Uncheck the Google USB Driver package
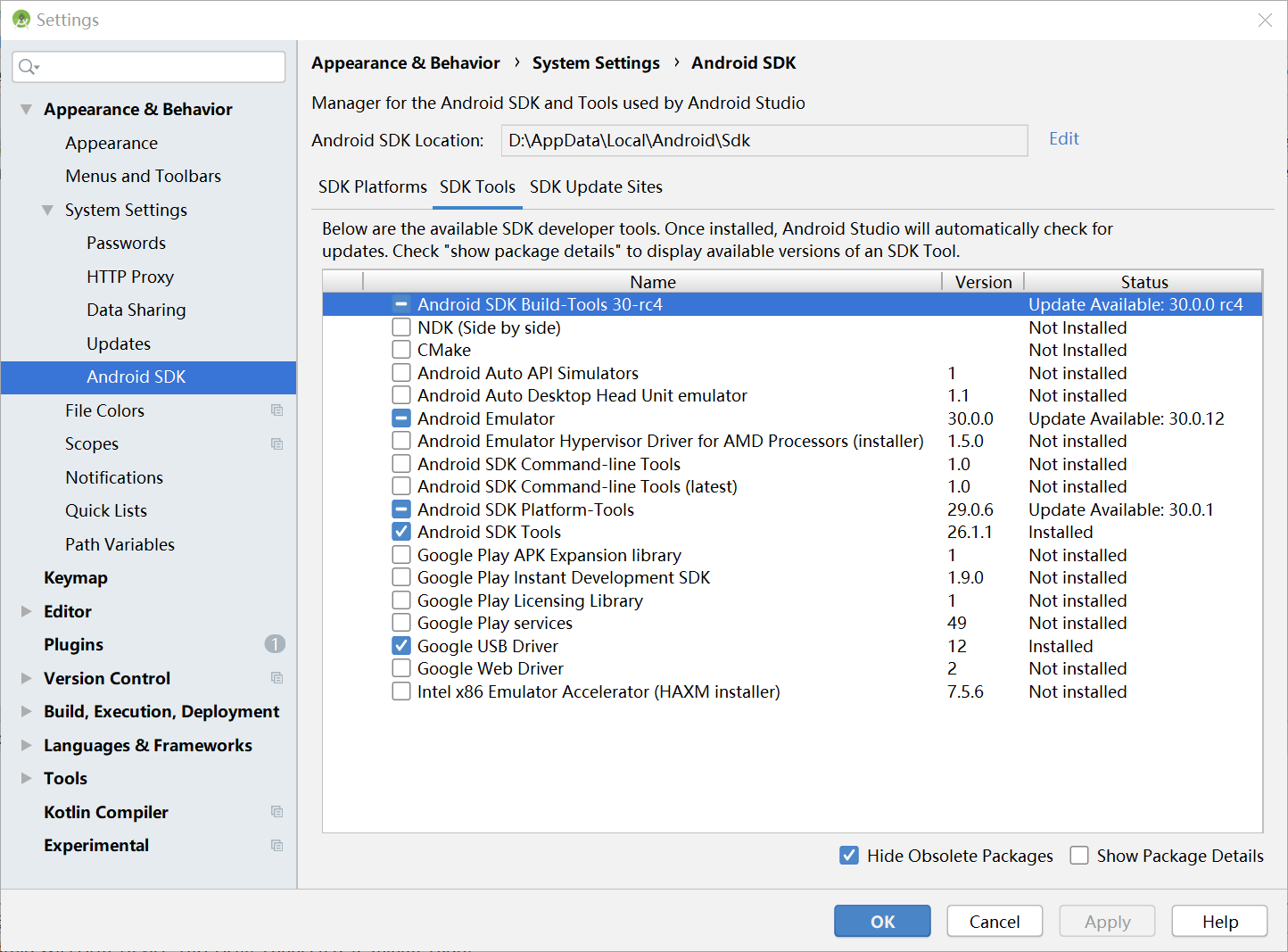 (x=401, y=645)
